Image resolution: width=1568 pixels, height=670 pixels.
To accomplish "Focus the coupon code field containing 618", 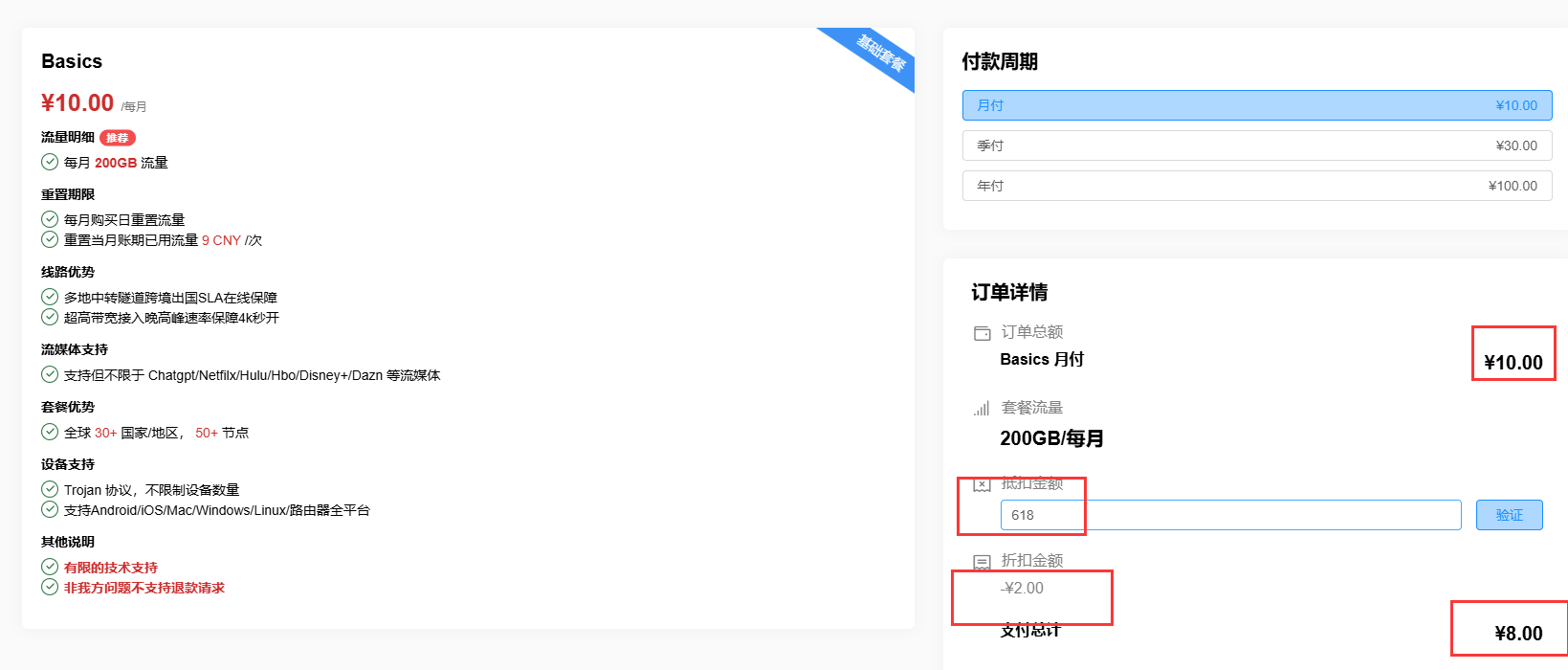I will (1230, 515).
